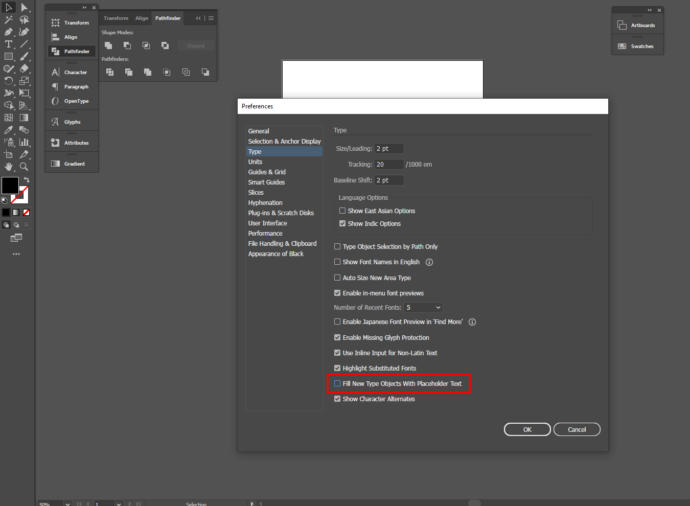The height and width of the screenshot is (506, 690).
Task: Switch to the Align tab
Action: [x=142, y=18]
